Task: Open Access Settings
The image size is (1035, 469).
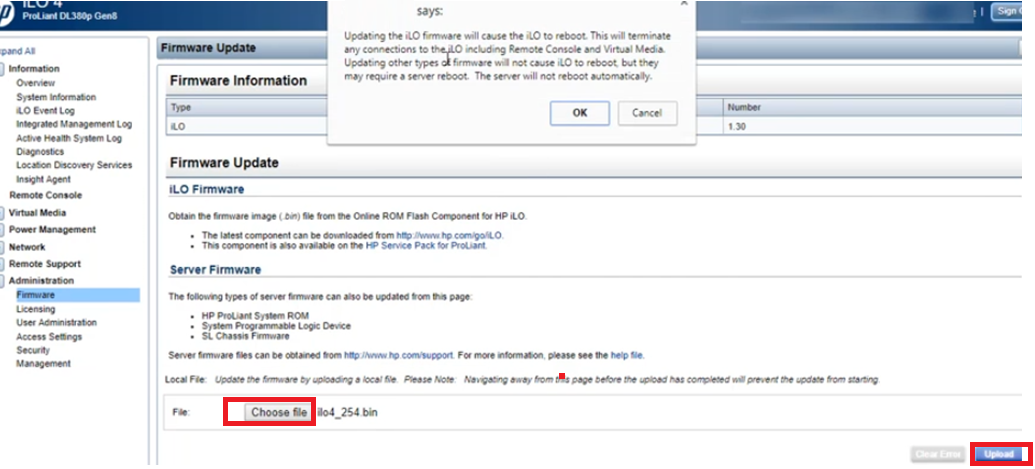Action: point(49,337)
